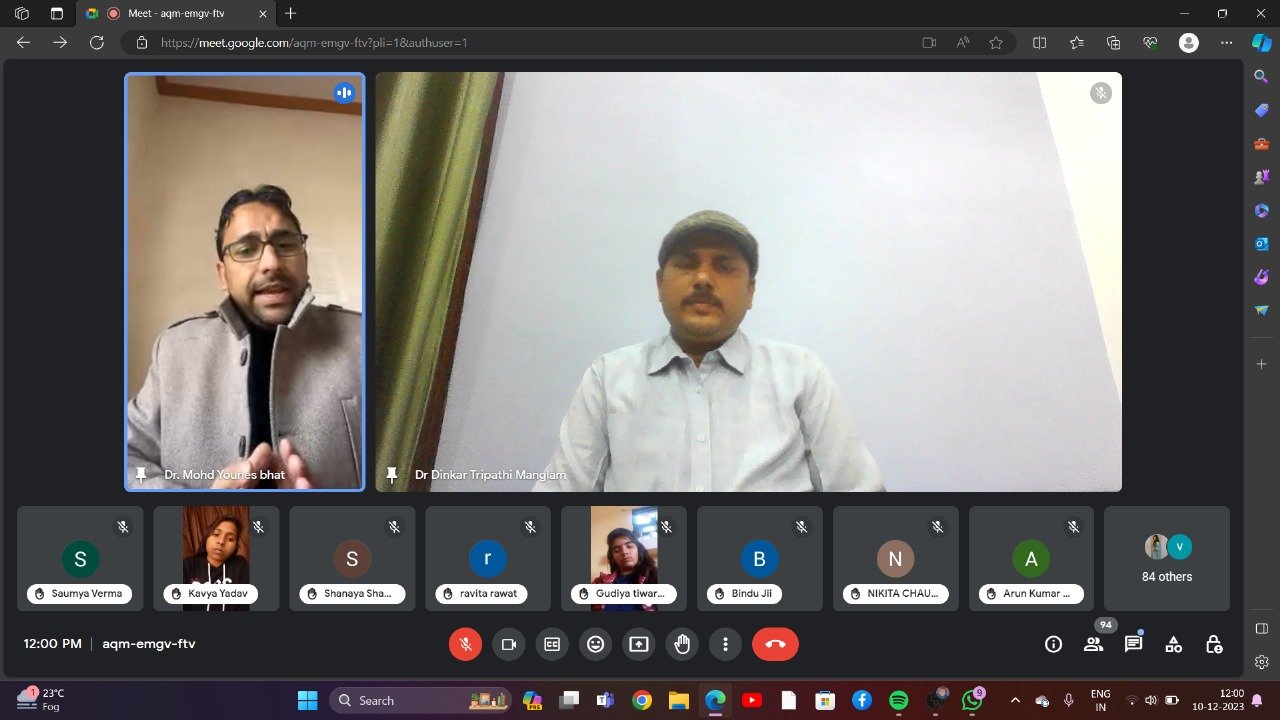Open more options three-dot menu
This screenshot has height=720, width=1280.
pyautogui.click(x=725, y=645)
